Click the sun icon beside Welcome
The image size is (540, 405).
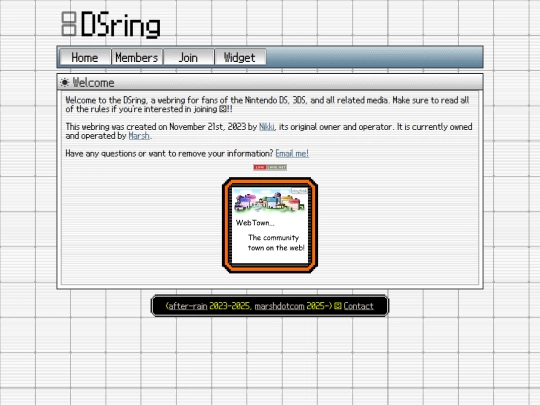point(64,82)
